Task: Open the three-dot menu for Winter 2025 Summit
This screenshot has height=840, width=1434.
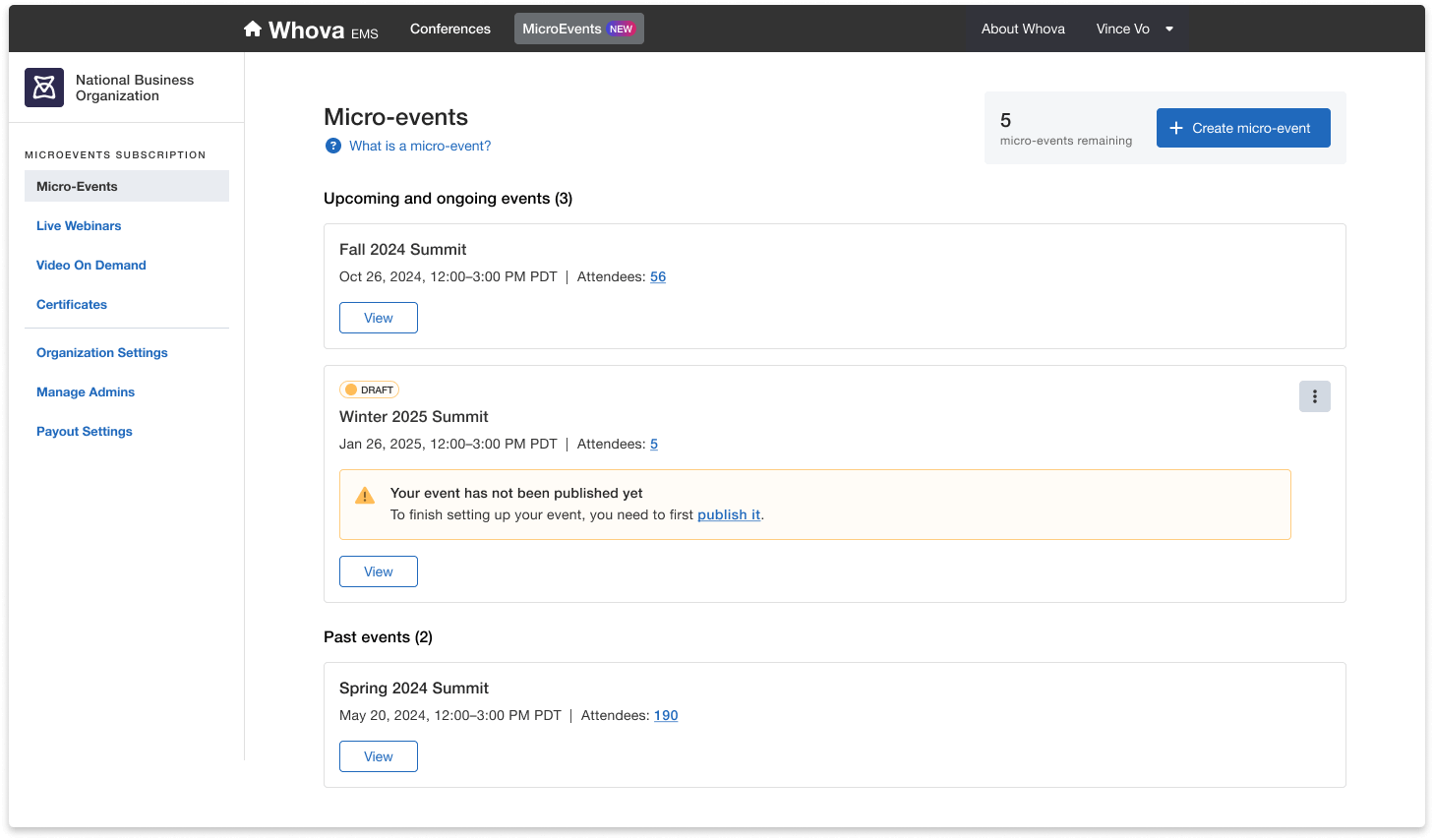Action: 1314,396
